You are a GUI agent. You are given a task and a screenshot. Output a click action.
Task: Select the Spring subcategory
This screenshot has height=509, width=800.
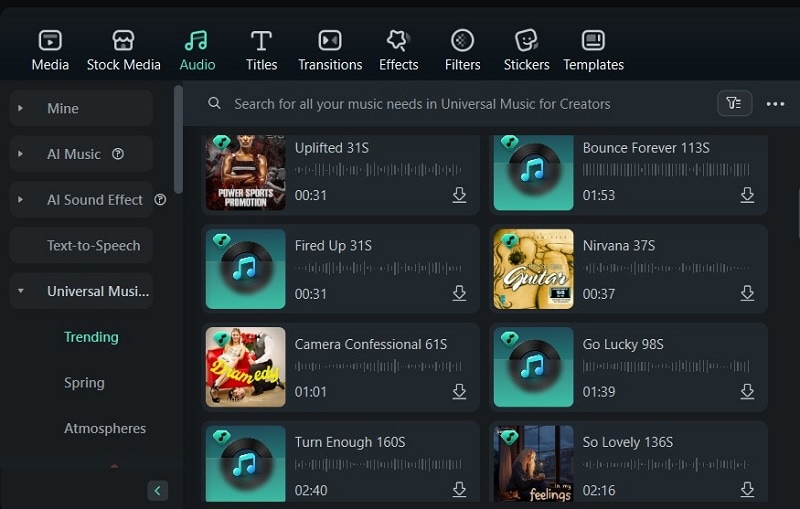84,383
